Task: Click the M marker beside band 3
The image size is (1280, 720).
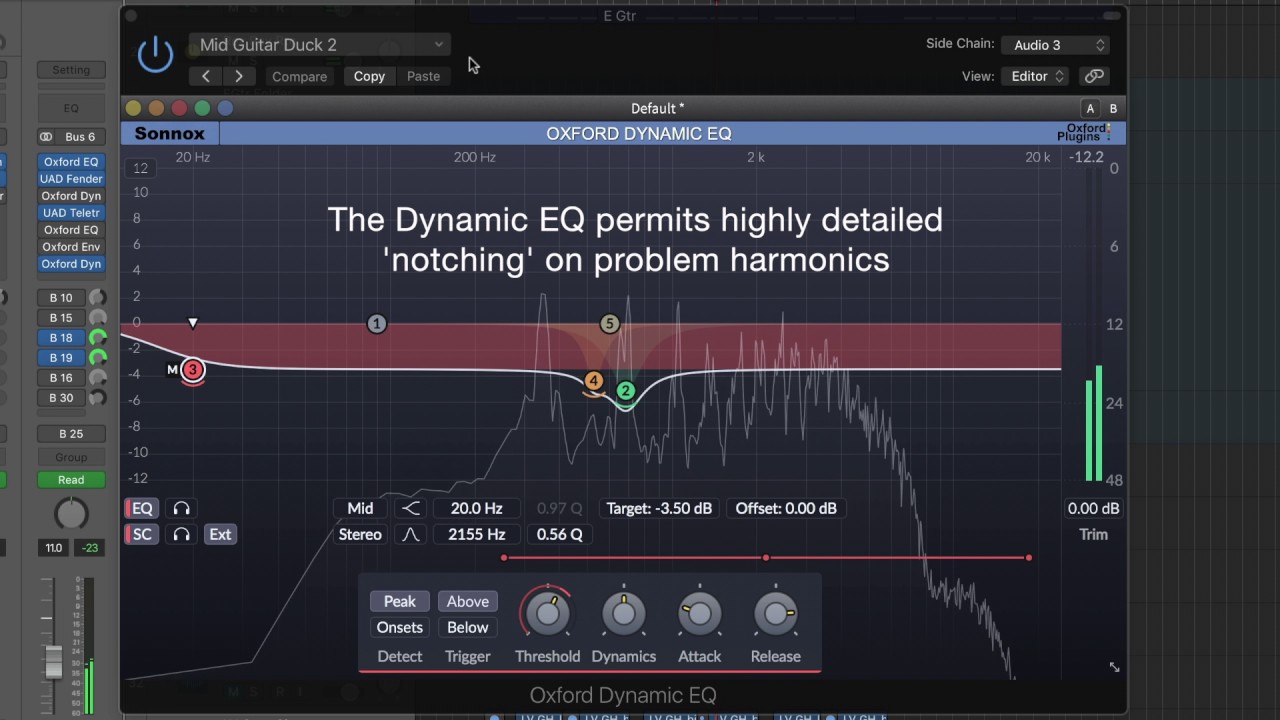Action: click(x=172, y=369)
